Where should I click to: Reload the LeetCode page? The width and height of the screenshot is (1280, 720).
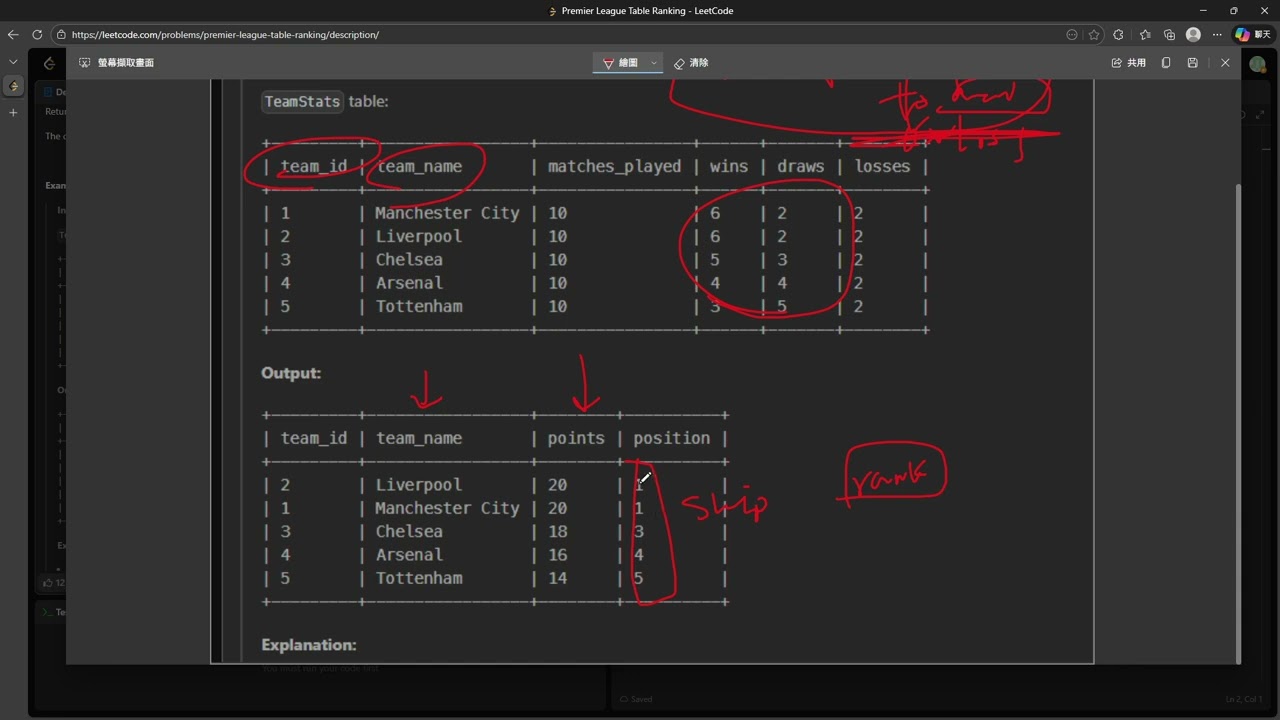[x=37, y=34]
